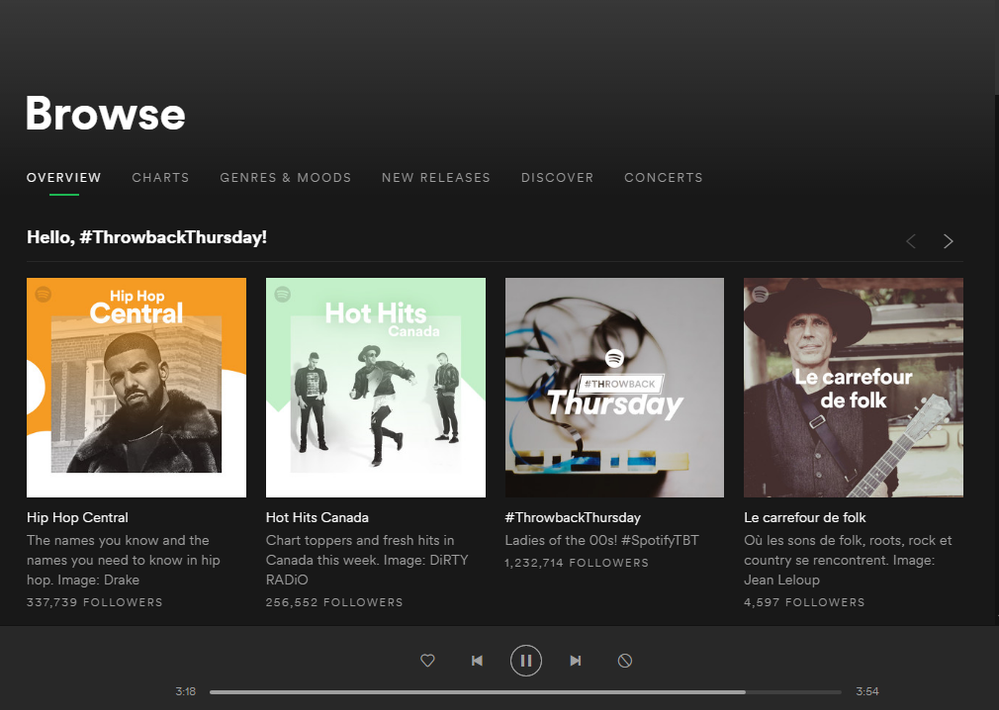This screenshot has width=999, height=710.
Task: Click the Hot Hits Canada title link
Action: (x=317, y=518)
